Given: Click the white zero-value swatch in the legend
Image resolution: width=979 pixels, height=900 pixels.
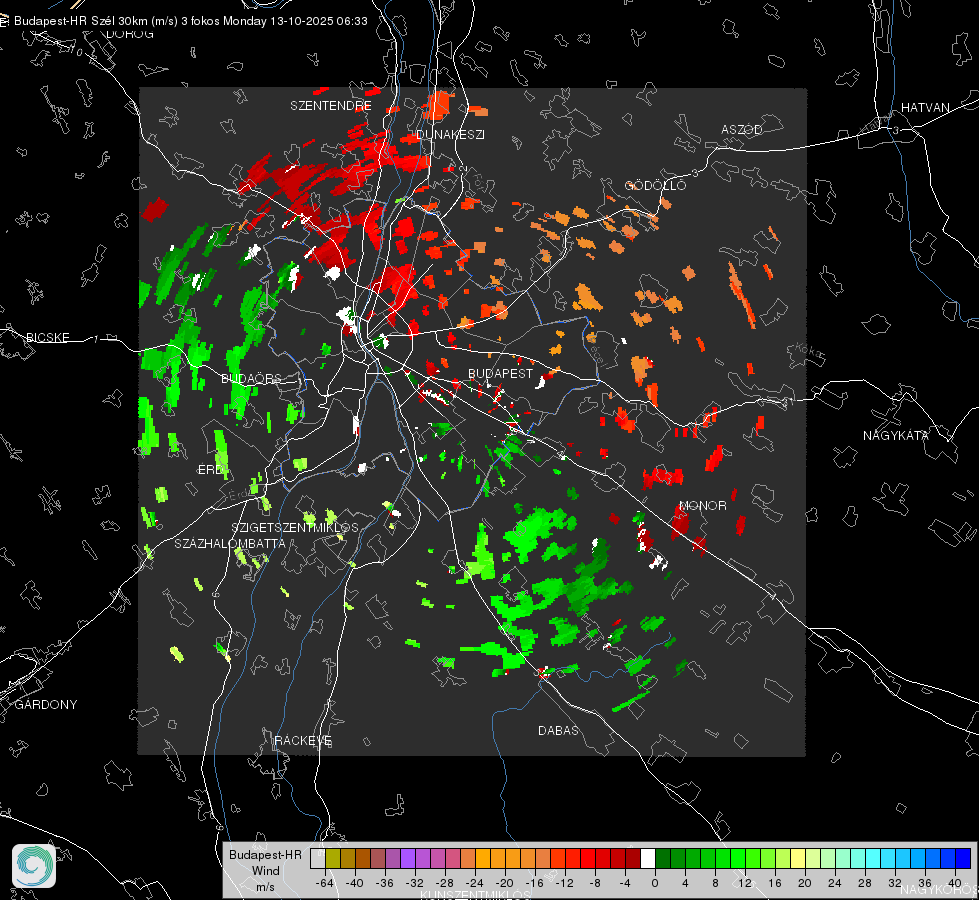Looking at the screenshot, I should [x=648, y=859].
